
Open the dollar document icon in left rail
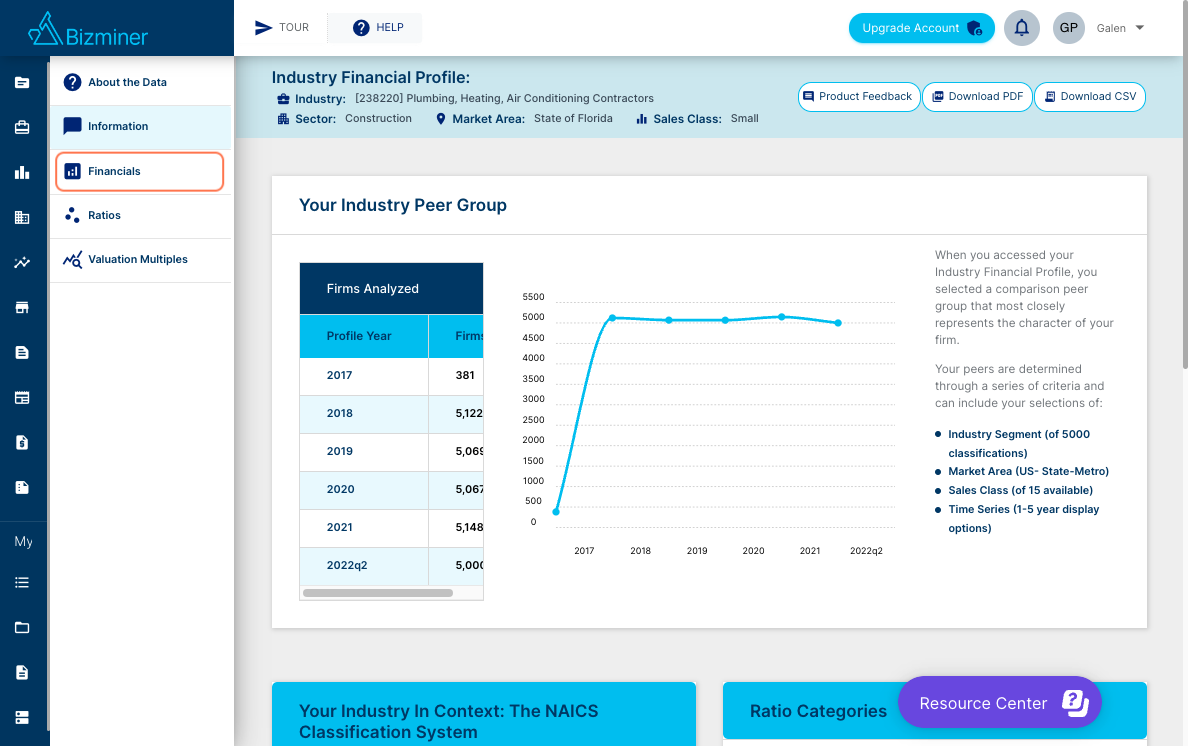click(x=22, y=442)
